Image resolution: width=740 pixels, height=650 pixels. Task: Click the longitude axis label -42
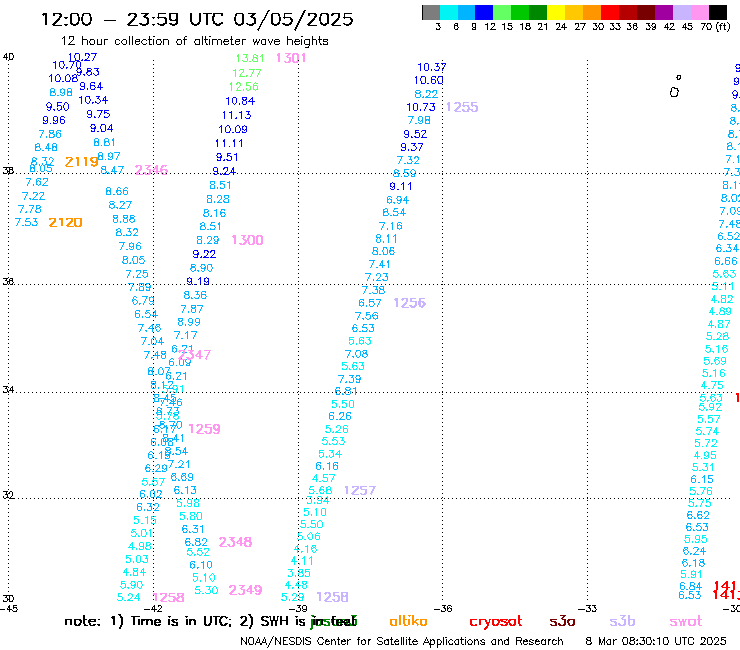153,609
